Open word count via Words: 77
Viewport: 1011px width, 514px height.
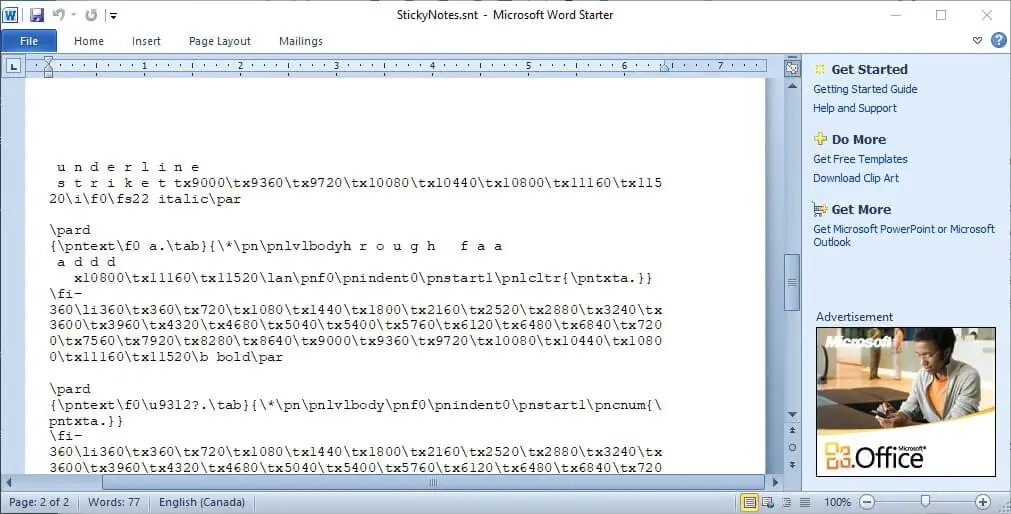[x=113, y=502]
